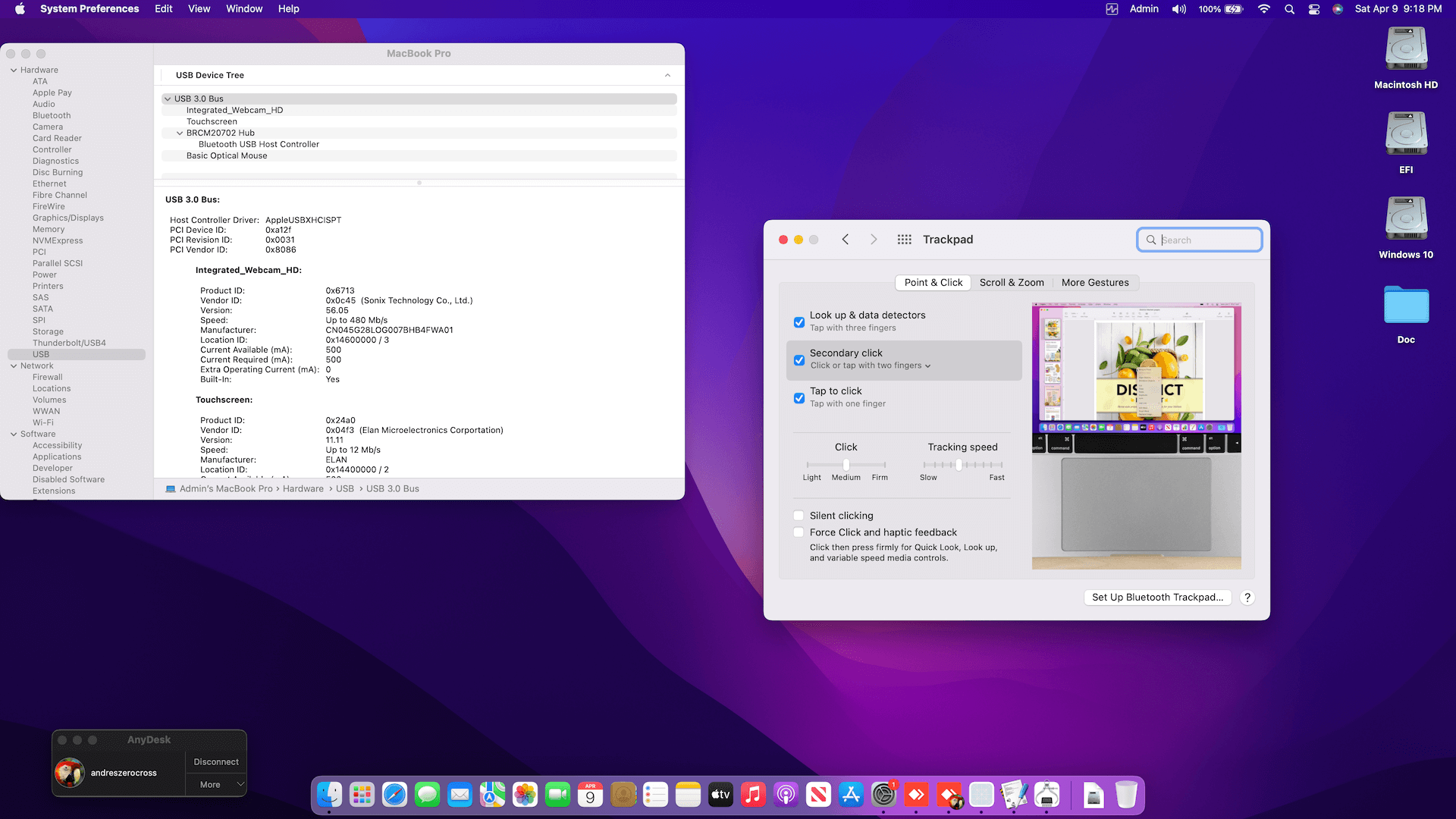Enable Silent clicking checkbox

799,516
